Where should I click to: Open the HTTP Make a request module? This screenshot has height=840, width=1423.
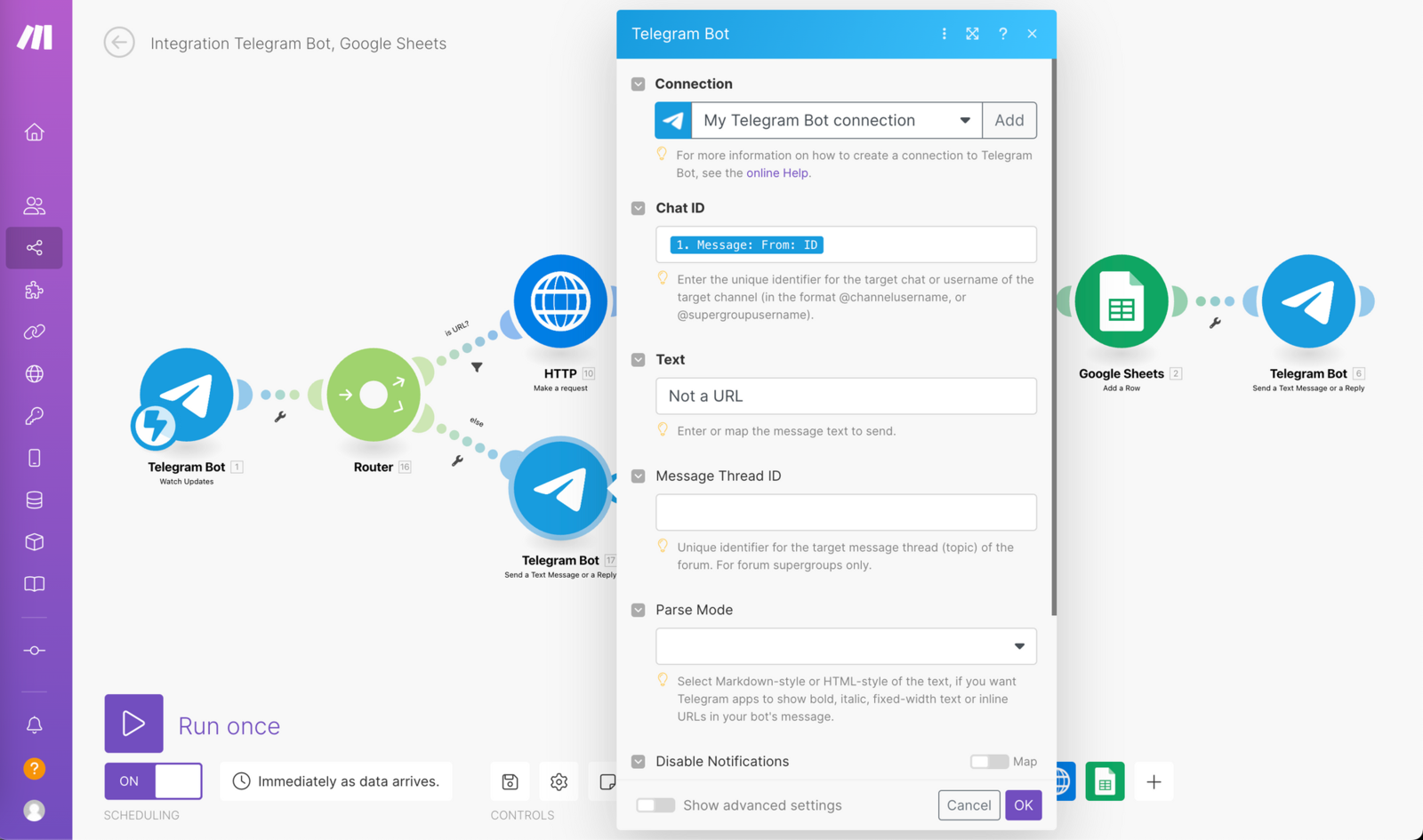click(x=560, y=302)
